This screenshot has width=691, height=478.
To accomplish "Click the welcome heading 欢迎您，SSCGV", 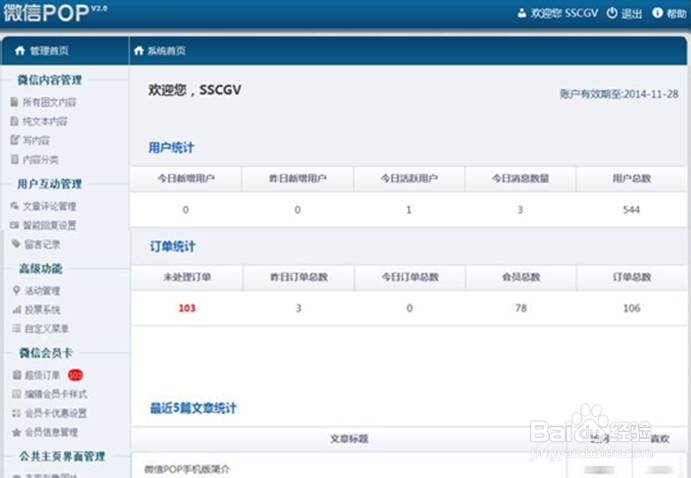I will (194, 90).
